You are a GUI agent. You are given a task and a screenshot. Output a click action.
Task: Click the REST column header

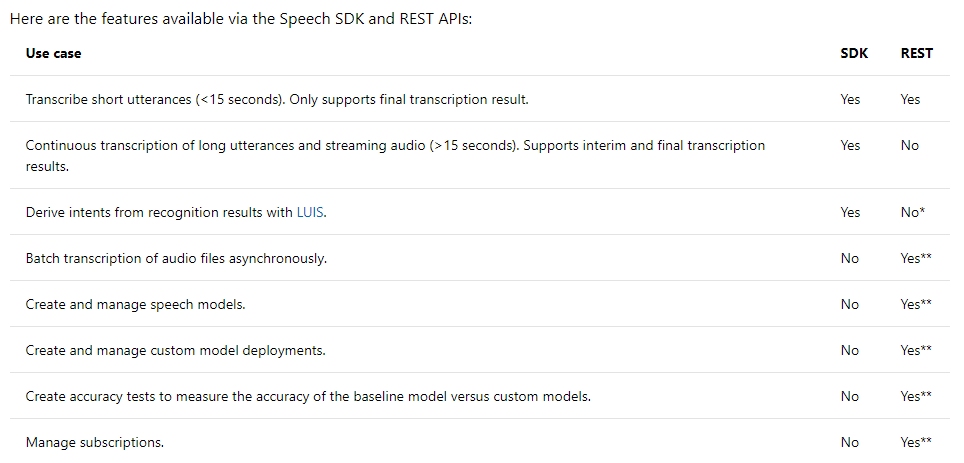(916, 53)
